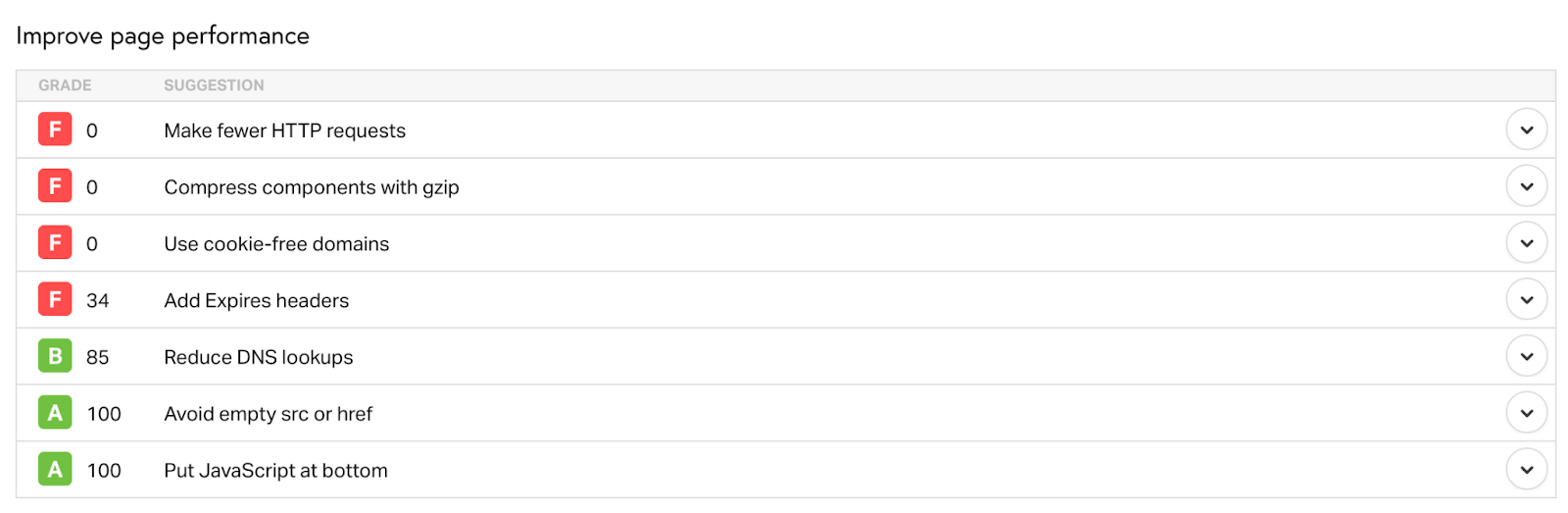Click the GRADE column header
1568x513 pixels.
[65, 85]
